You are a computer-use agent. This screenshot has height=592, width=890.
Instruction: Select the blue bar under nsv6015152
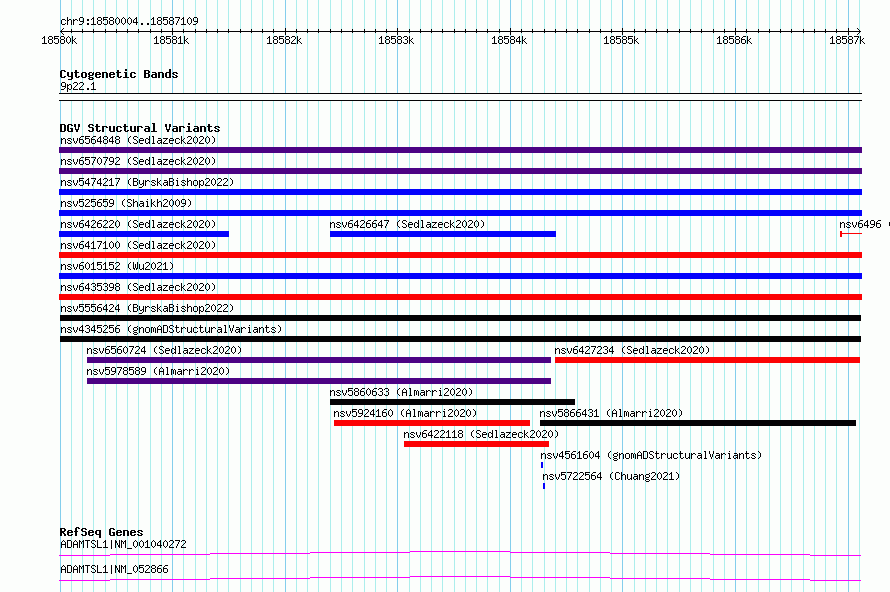coord(460,276)
